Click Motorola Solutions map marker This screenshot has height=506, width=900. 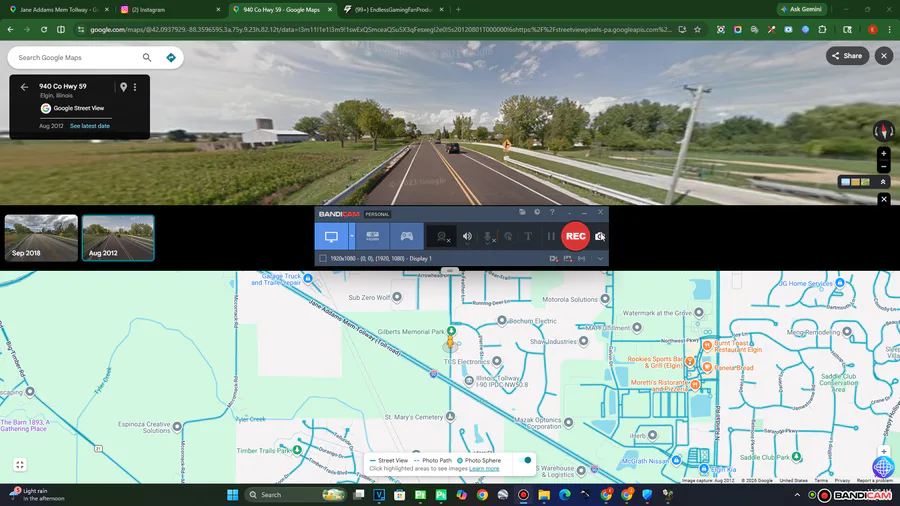(605, 299)
